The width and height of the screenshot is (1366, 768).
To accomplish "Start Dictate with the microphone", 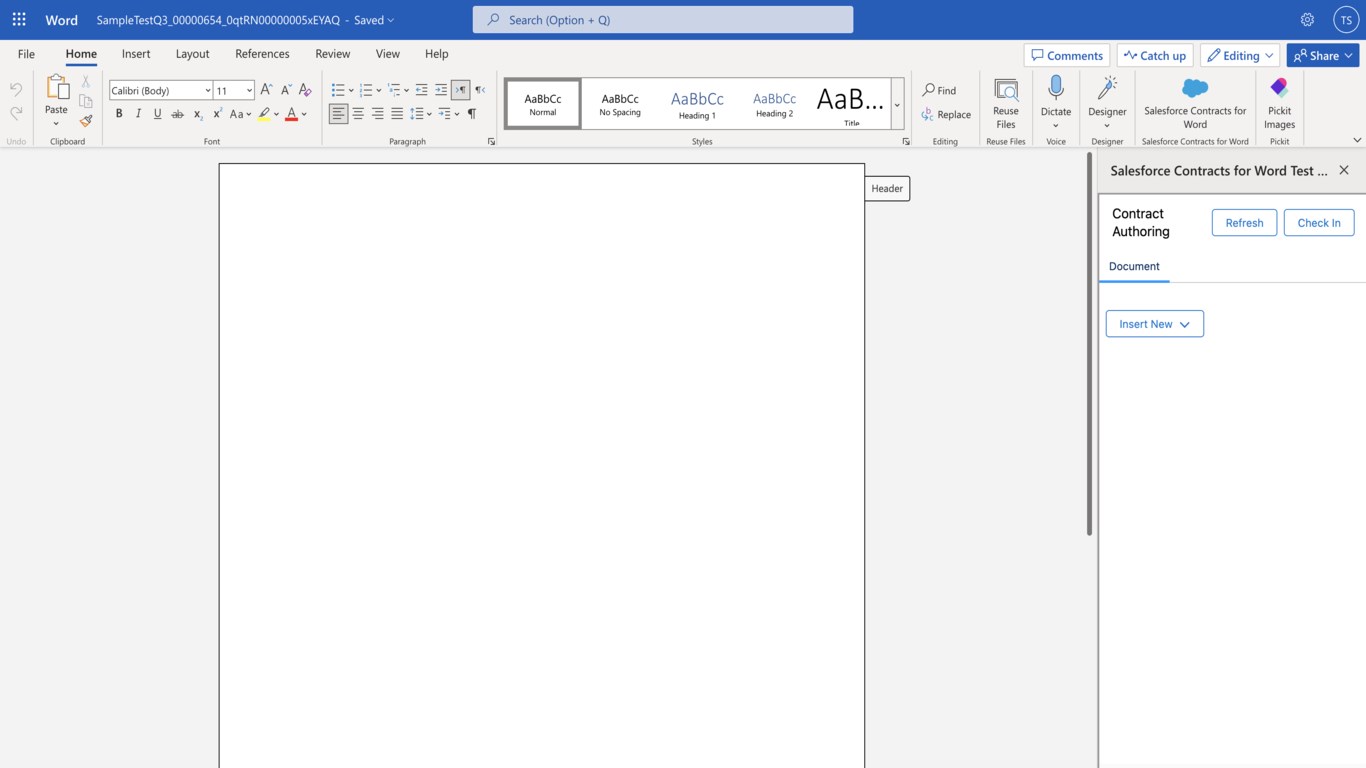I will tap(1056, 88).
